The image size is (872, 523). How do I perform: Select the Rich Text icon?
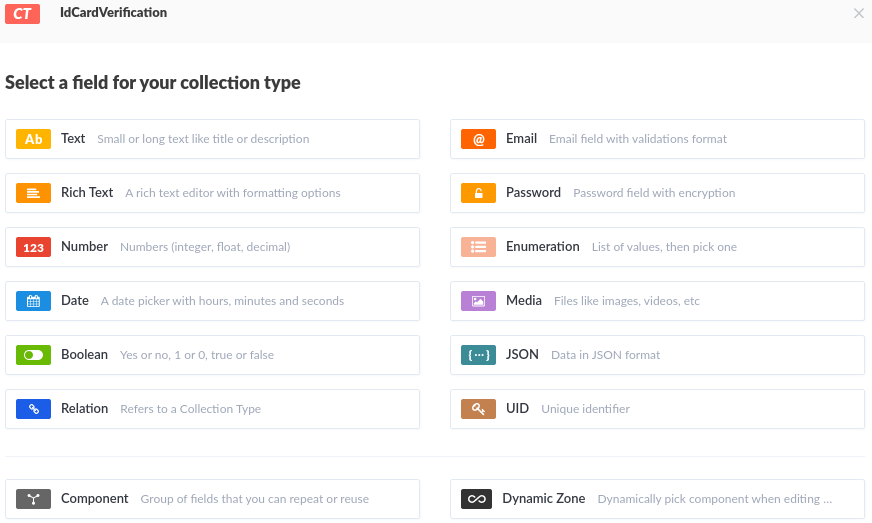34,193
